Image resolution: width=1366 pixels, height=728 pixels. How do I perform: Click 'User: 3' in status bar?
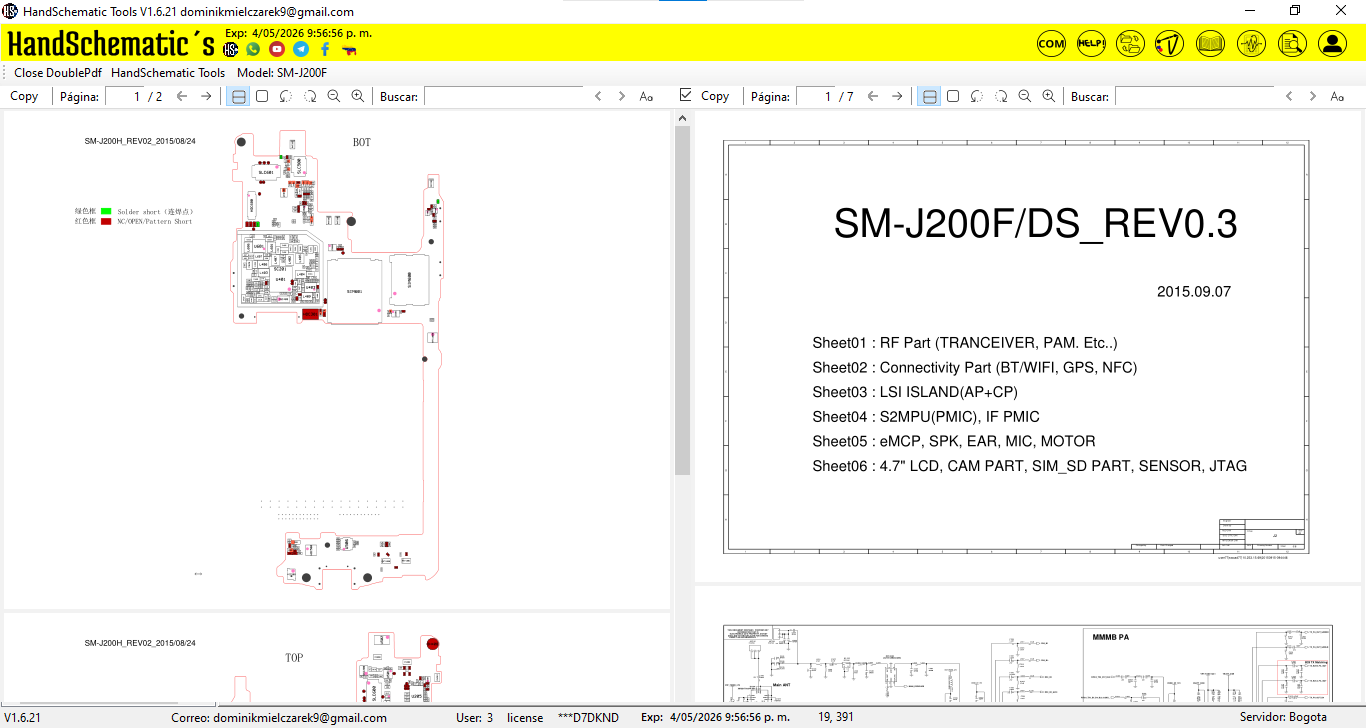pos(474,717)
